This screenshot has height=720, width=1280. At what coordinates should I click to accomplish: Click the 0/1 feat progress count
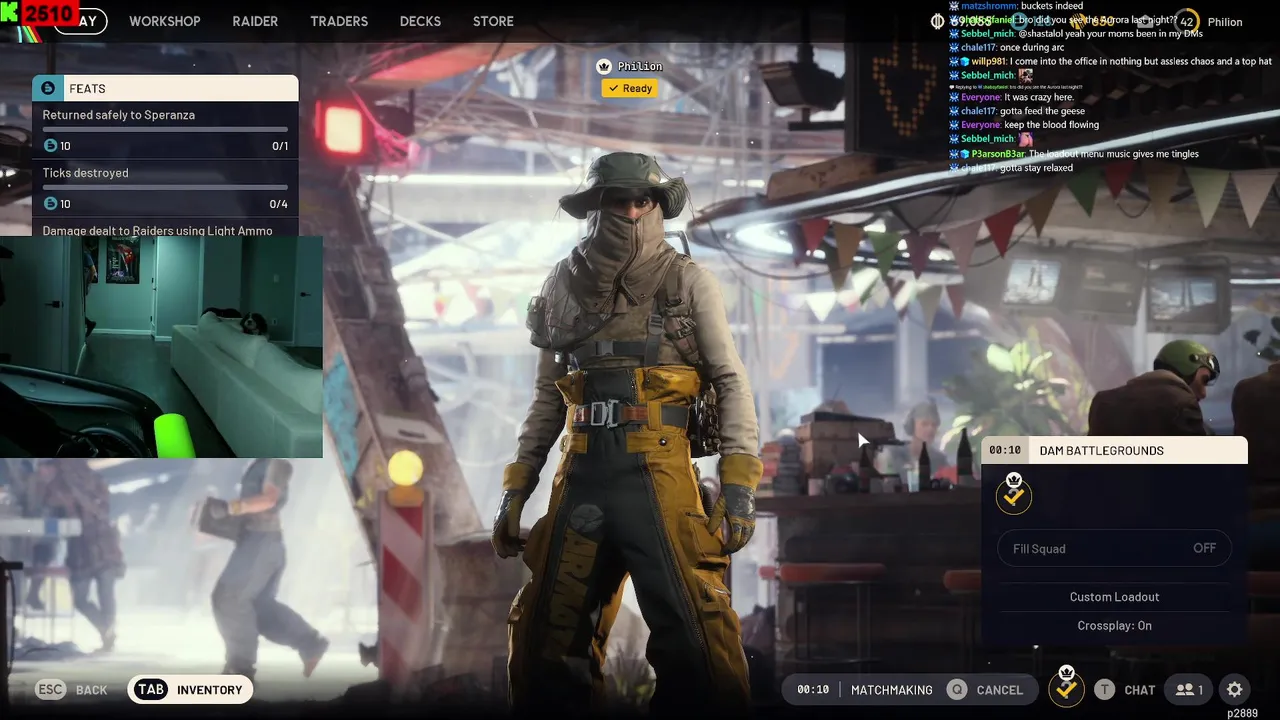tap(279, 146)
